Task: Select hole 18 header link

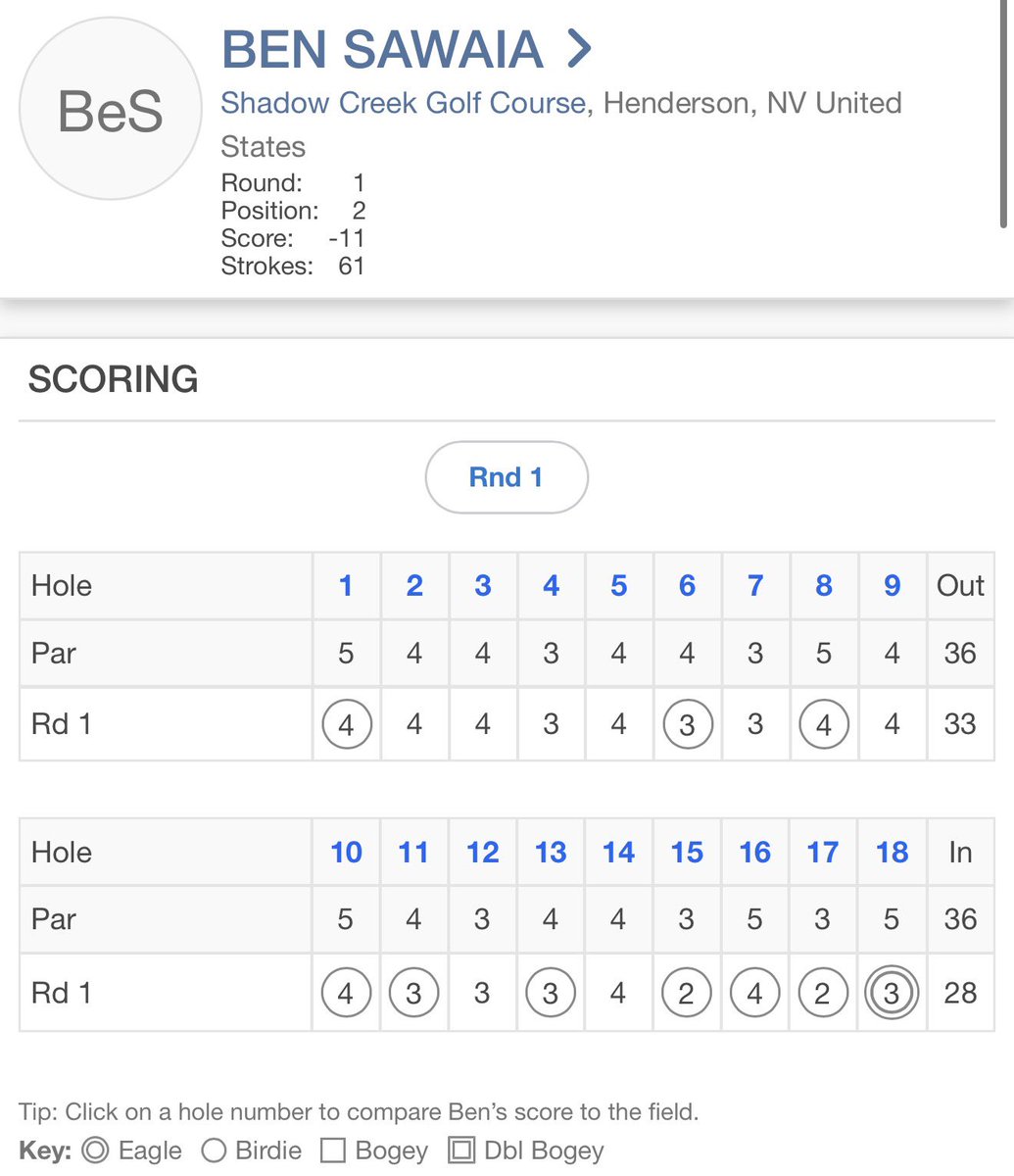Action: (x=892, y=853)
